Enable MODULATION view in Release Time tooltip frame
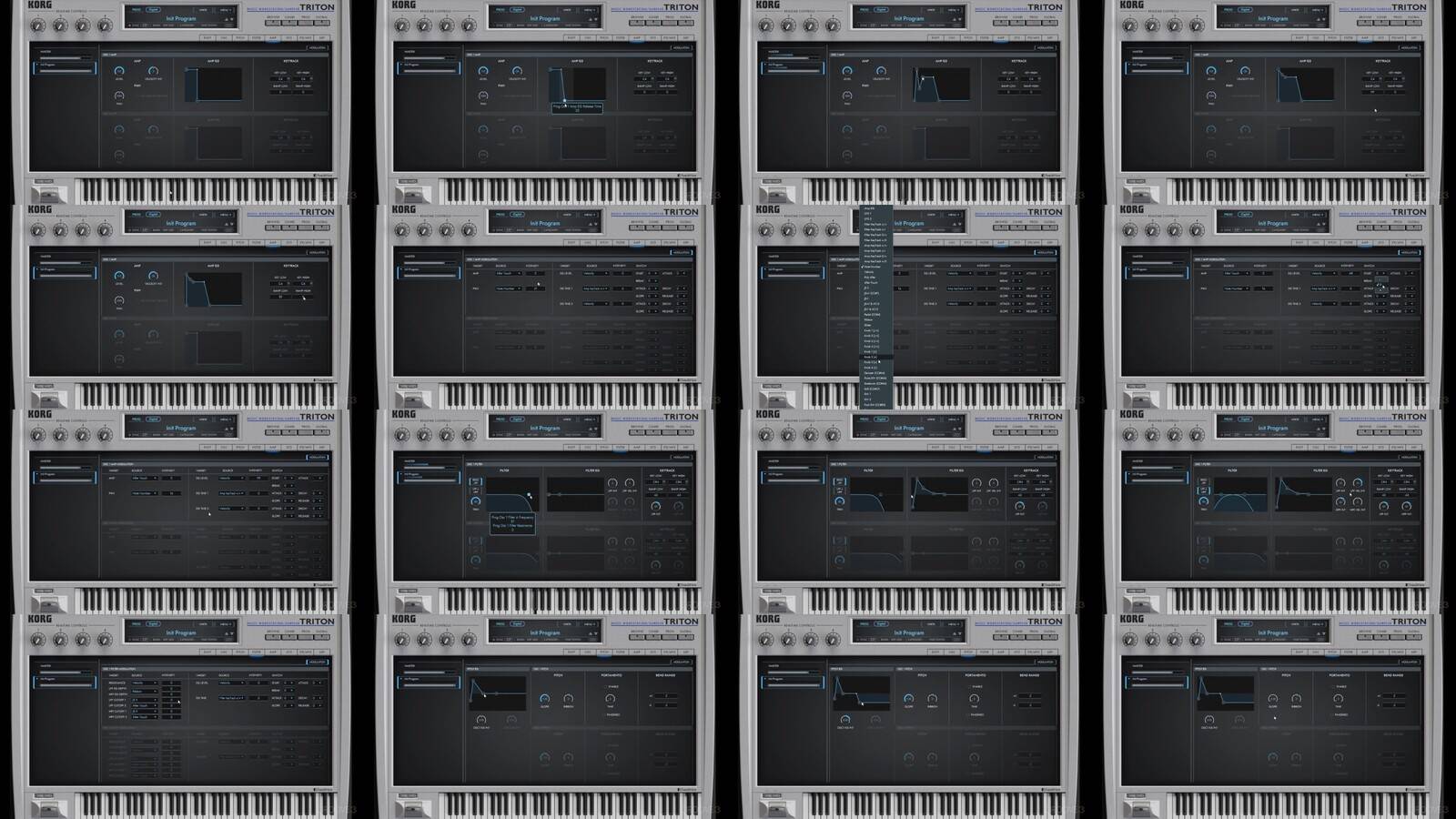 tap(681, 47)
